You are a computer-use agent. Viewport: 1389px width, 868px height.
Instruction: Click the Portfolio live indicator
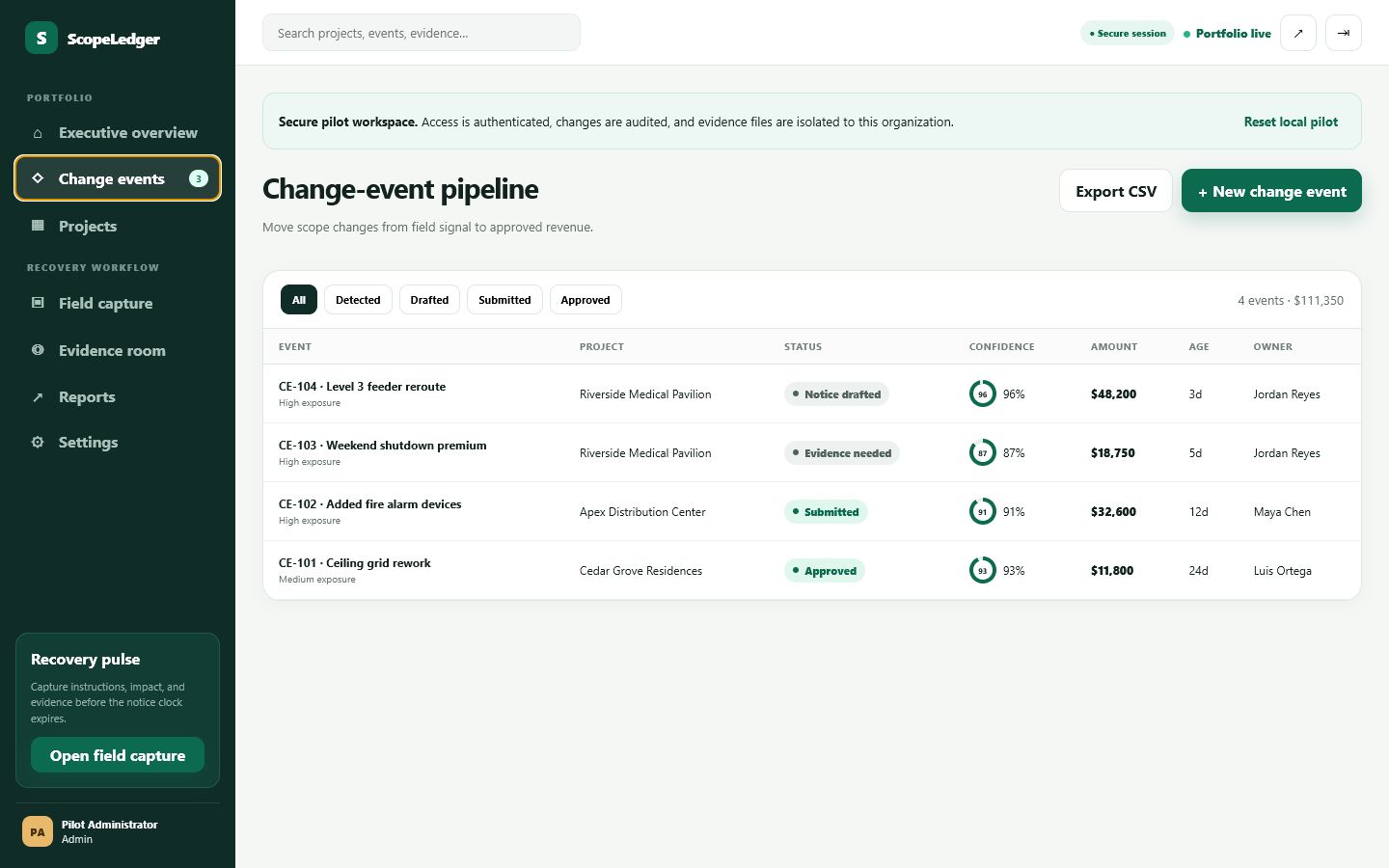click(1227, 33)
